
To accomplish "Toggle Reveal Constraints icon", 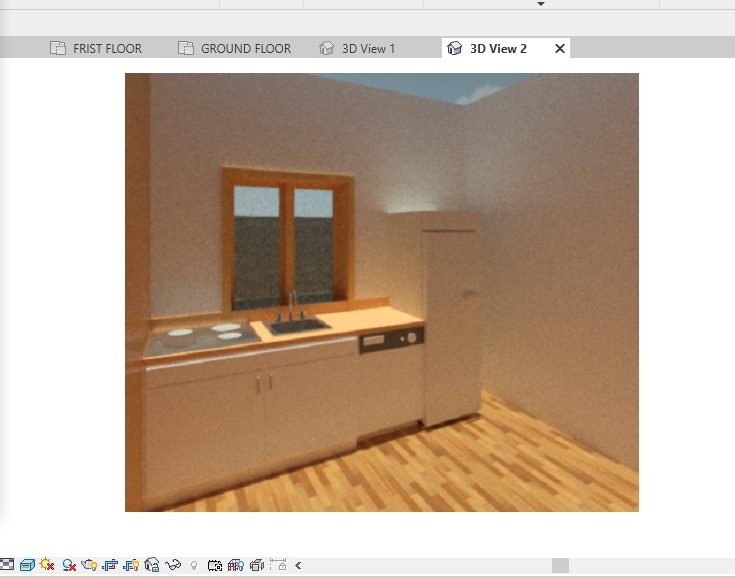I will tap(278, 564).
